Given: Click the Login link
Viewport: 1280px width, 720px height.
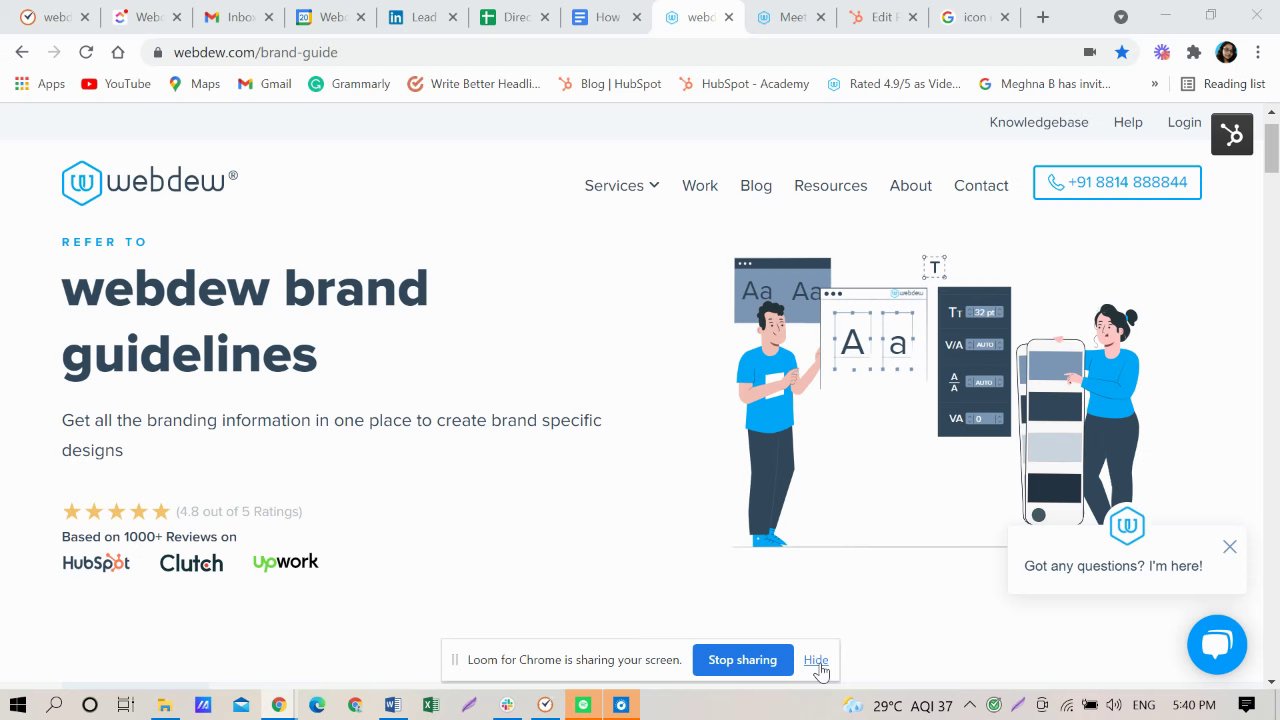Looking at the screenshot, I should [1184, 122].
